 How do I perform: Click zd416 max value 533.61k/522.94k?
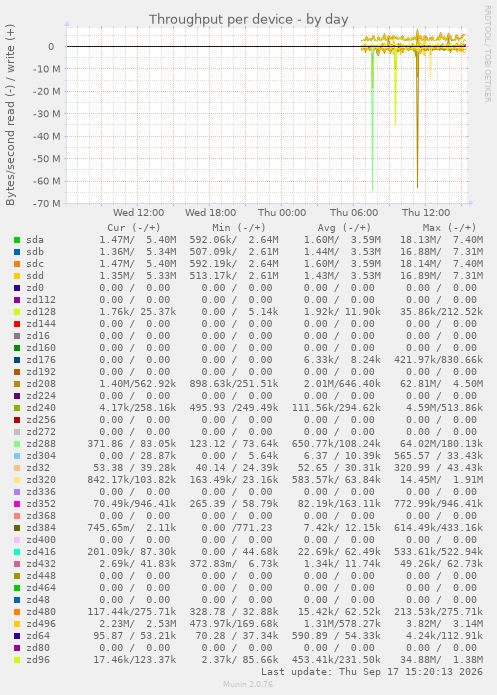[x=438, y=552]
